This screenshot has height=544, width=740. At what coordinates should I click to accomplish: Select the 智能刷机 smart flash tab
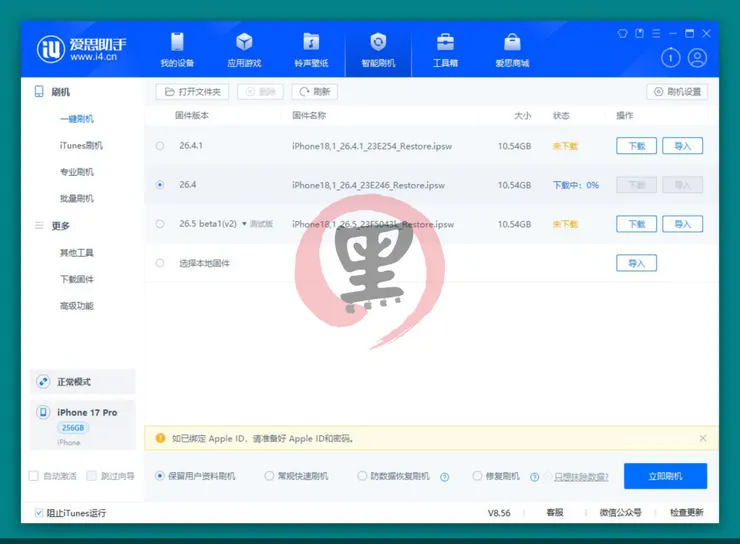[x=378, y=50]
